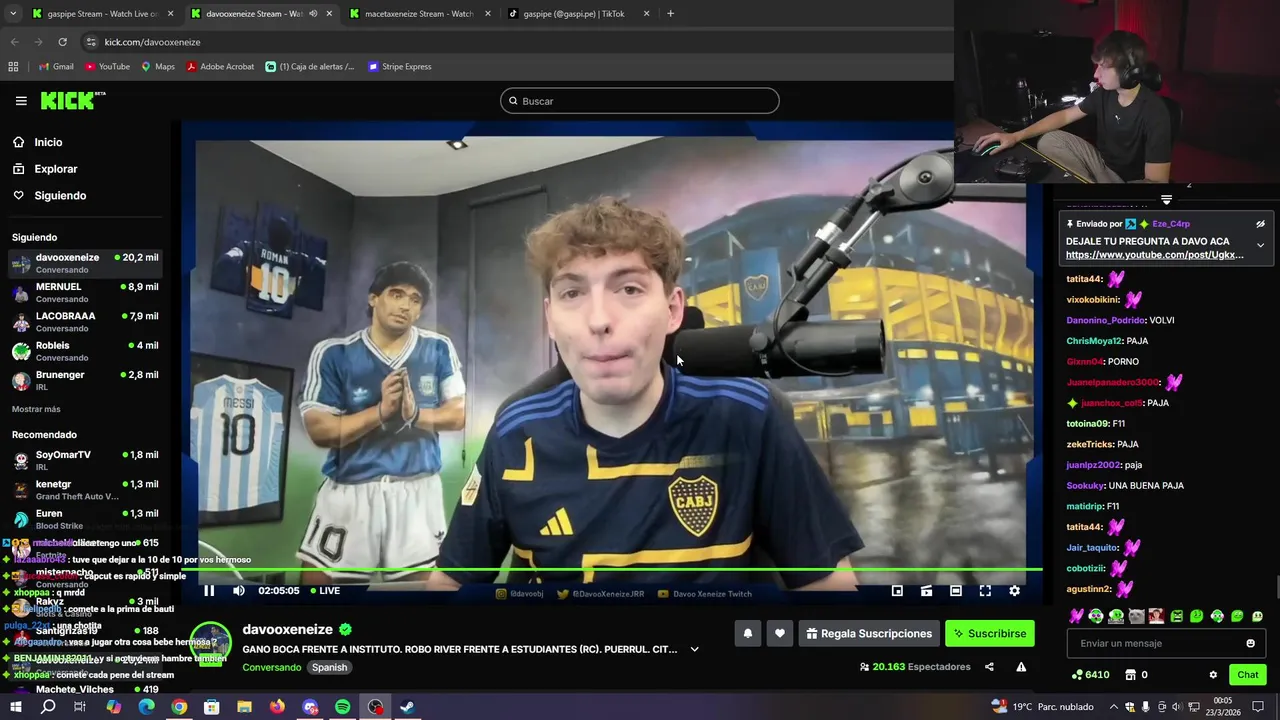Enable notifications with the bell button

[747, 633]
